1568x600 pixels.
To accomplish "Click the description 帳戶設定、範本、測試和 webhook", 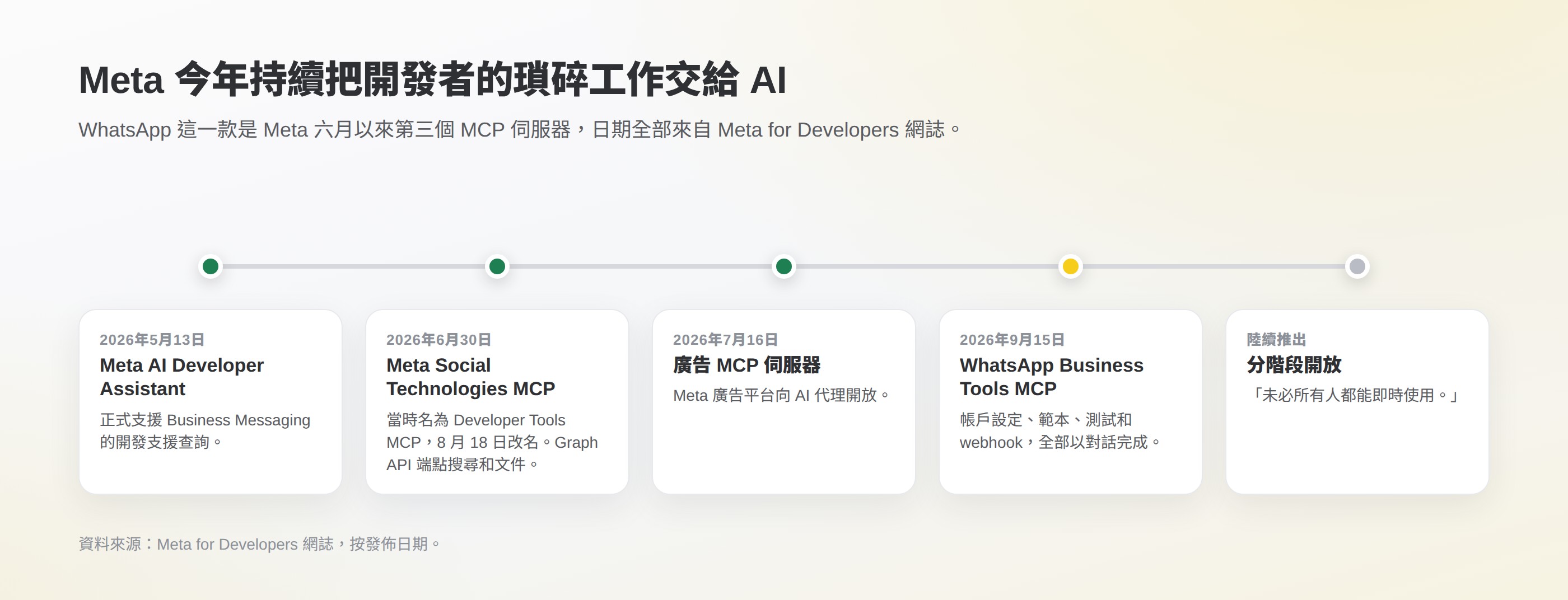I will point(1060,431).
